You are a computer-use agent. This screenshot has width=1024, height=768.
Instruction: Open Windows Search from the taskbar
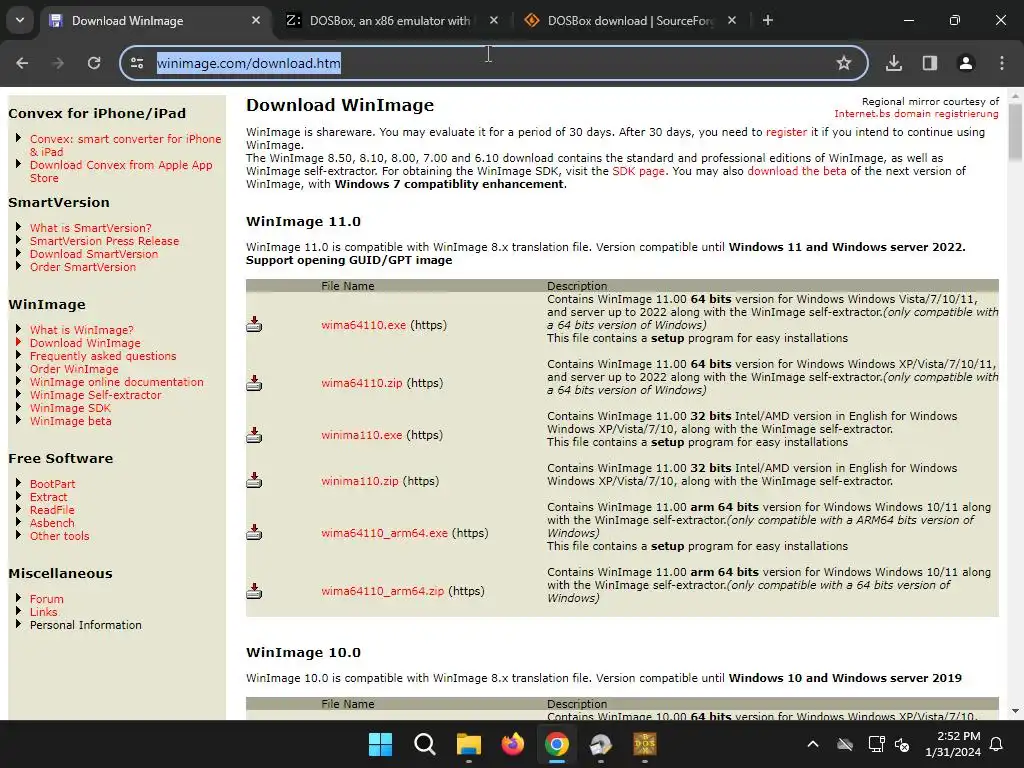pyautogui.click(x=424, y=744)
